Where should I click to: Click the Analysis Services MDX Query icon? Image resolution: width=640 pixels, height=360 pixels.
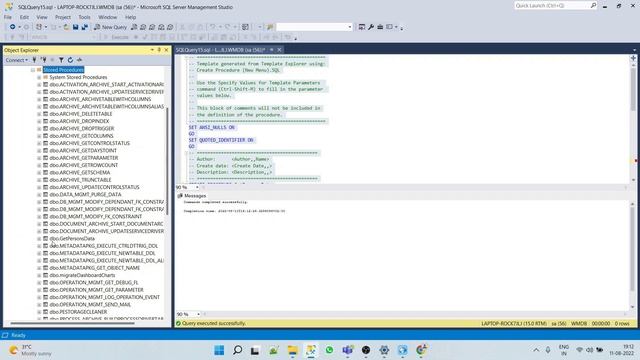click(x=143, y=27)
